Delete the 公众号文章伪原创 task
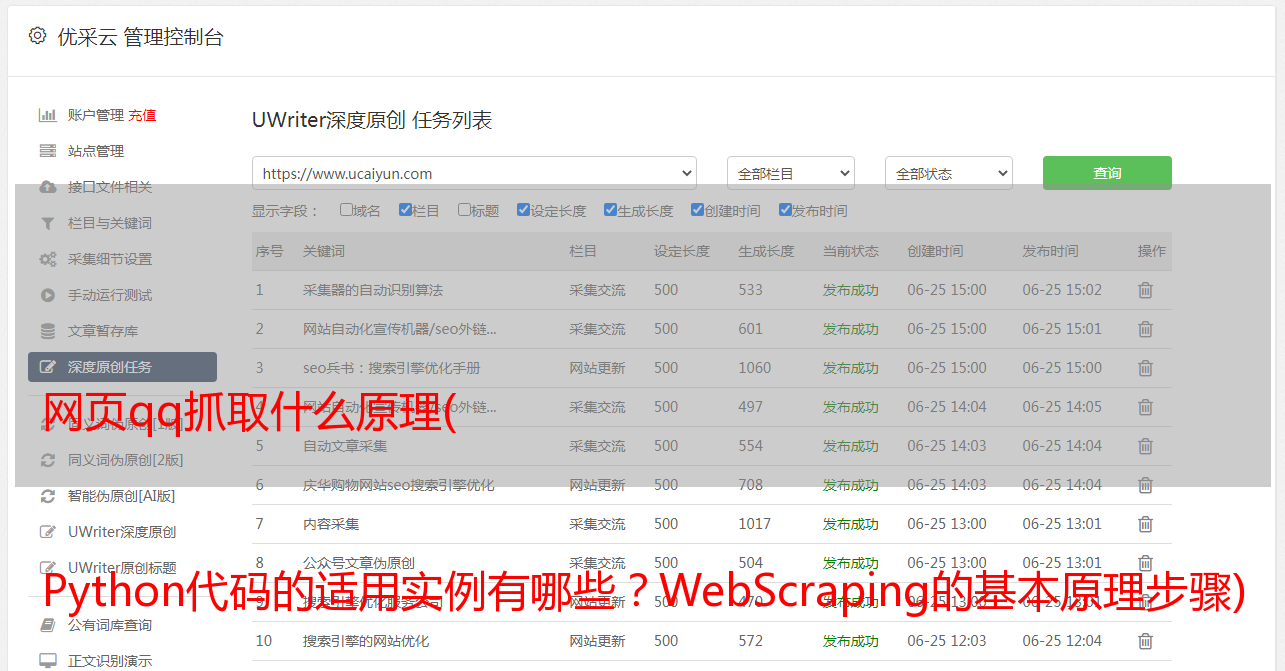Image resolution: width=1285 pixels, height=671 pixels. pos(1145,563)
